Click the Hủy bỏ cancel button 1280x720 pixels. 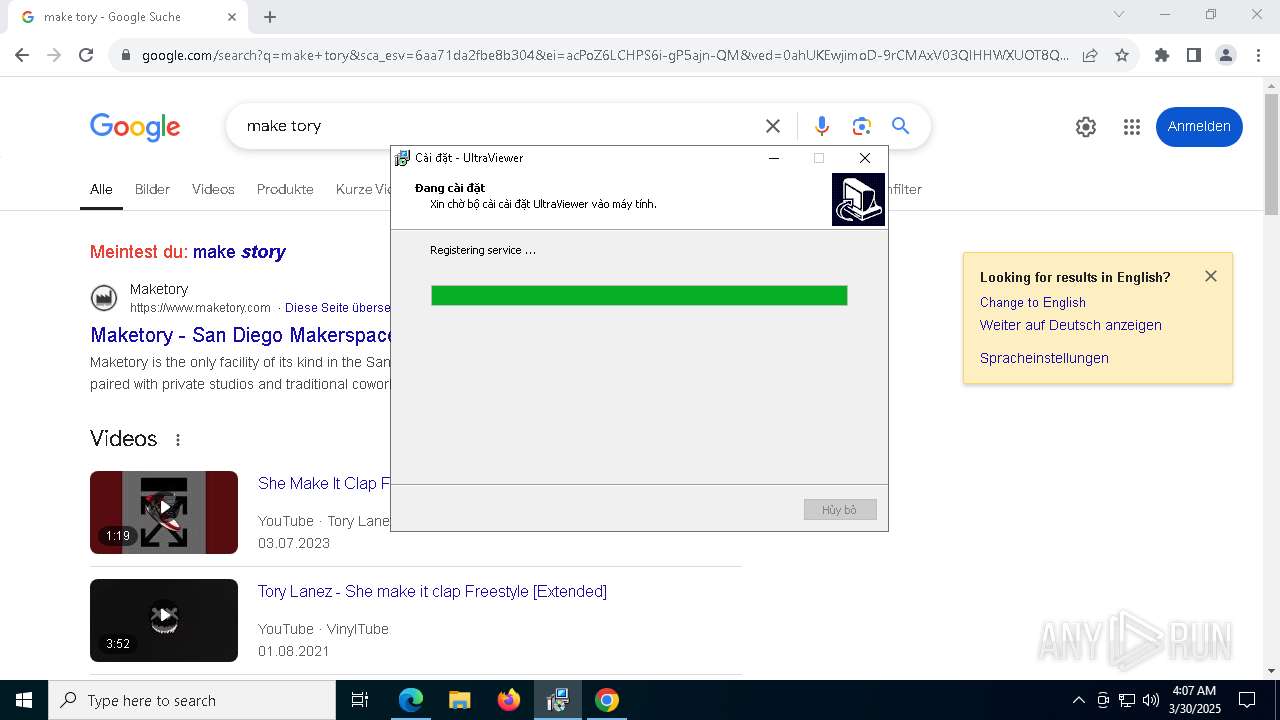(840, 510)
